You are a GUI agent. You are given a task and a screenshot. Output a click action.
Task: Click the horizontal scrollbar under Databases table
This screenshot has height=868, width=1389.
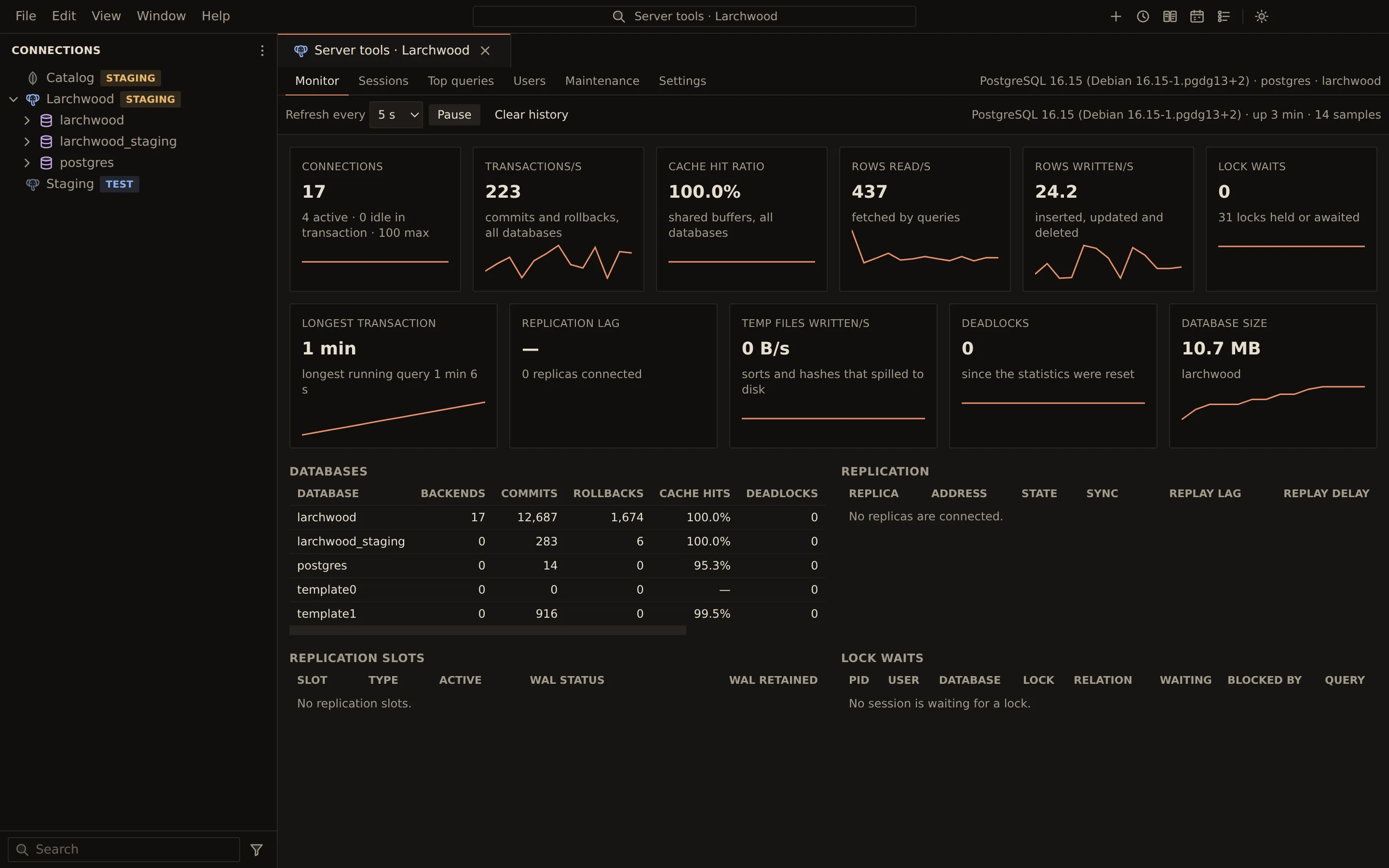pos(487,630)
